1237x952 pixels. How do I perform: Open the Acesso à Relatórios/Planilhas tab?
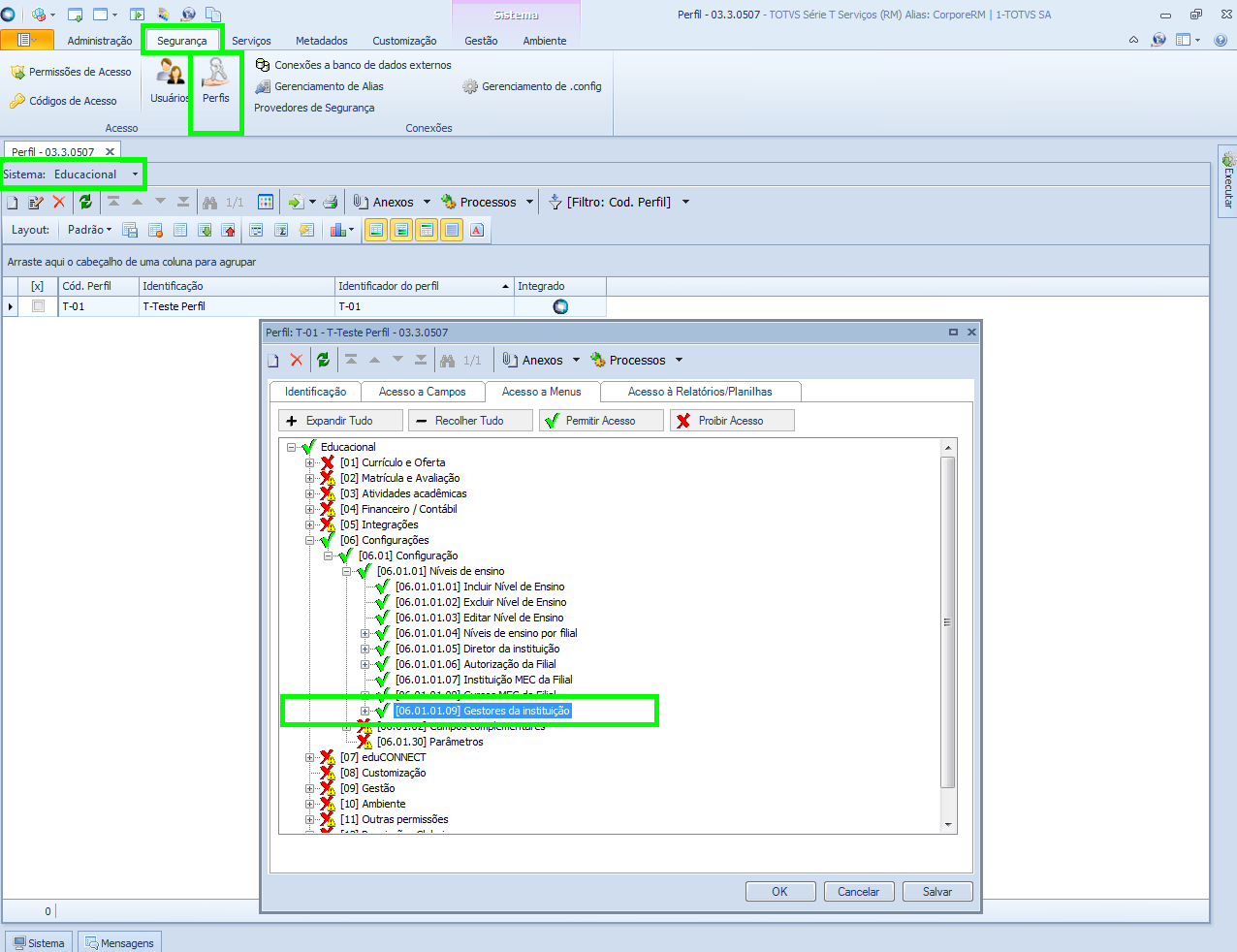tap(700, 392)
